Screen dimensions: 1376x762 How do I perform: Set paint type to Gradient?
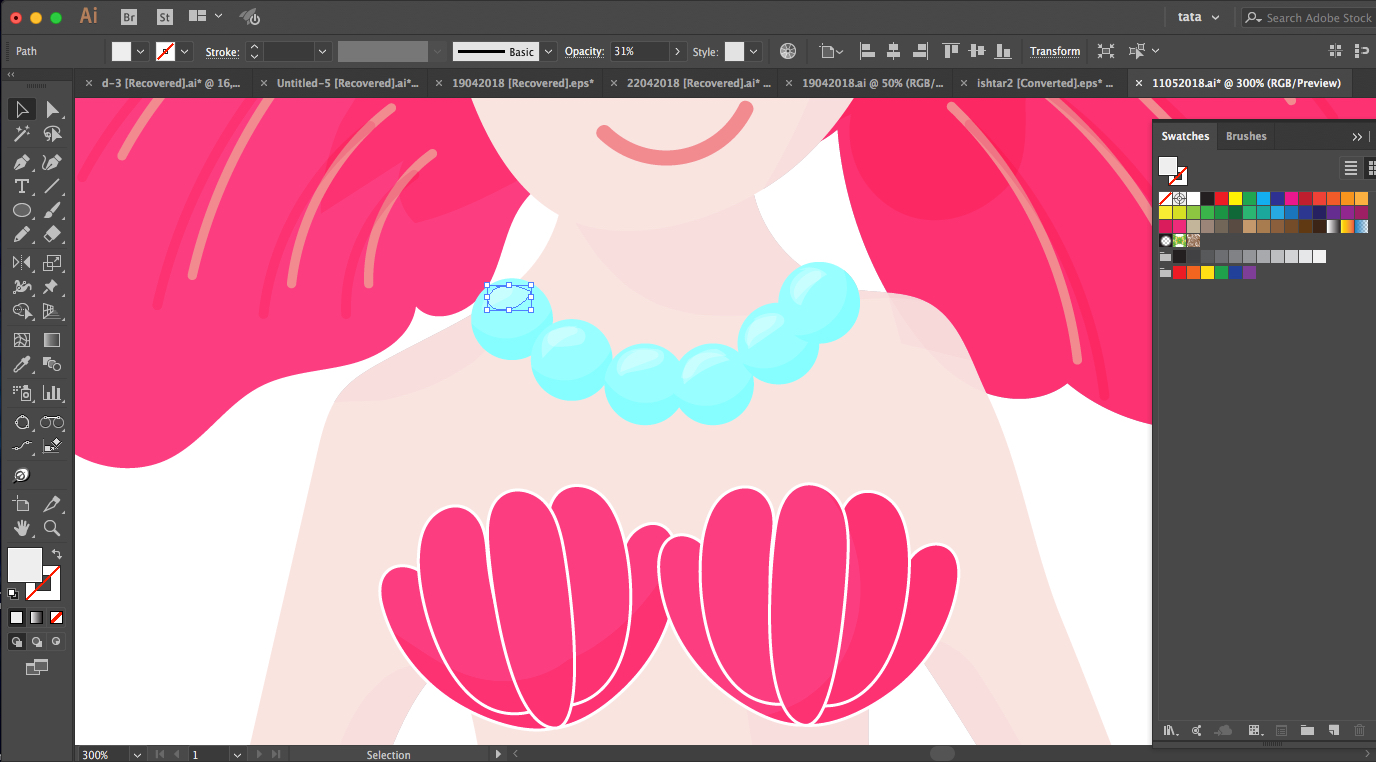click(37, 617)
